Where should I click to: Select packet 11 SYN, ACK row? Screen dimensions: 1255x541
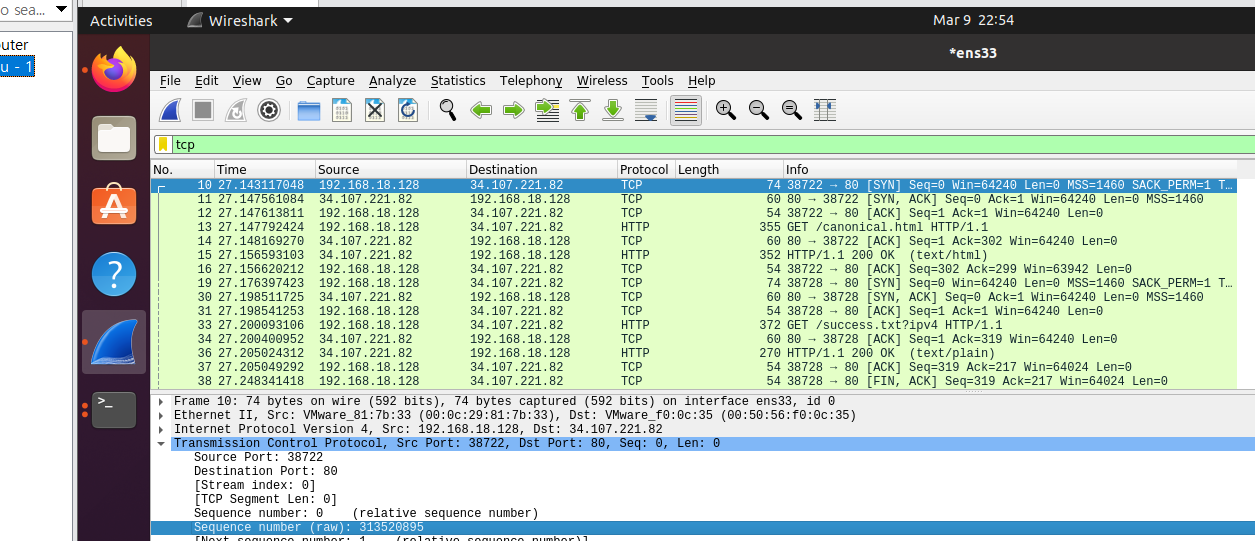point(694,199)
